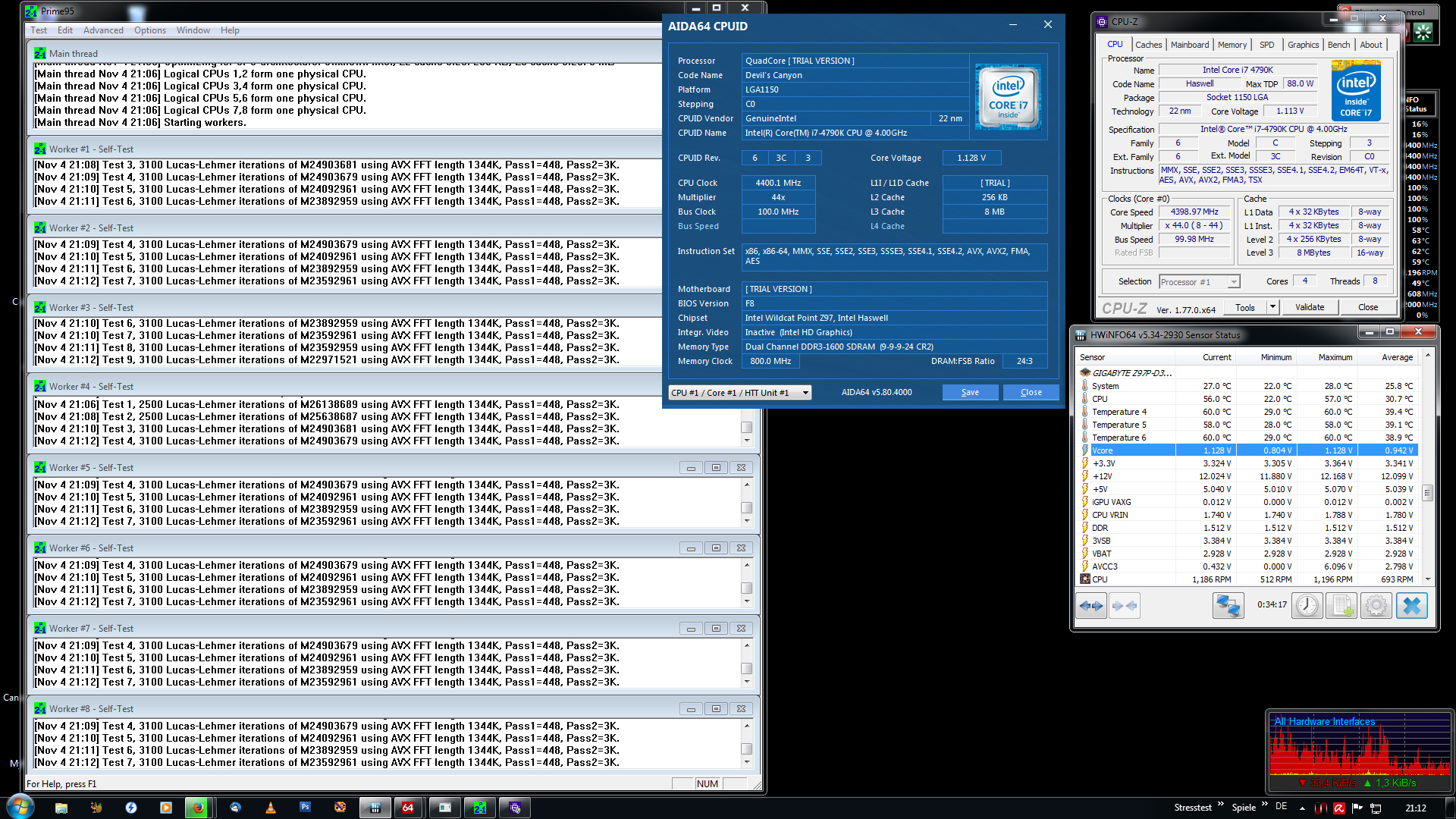Open Prime95 Options menu
Viewport: 1456px width, 819px height.
(x=149, y=30)
